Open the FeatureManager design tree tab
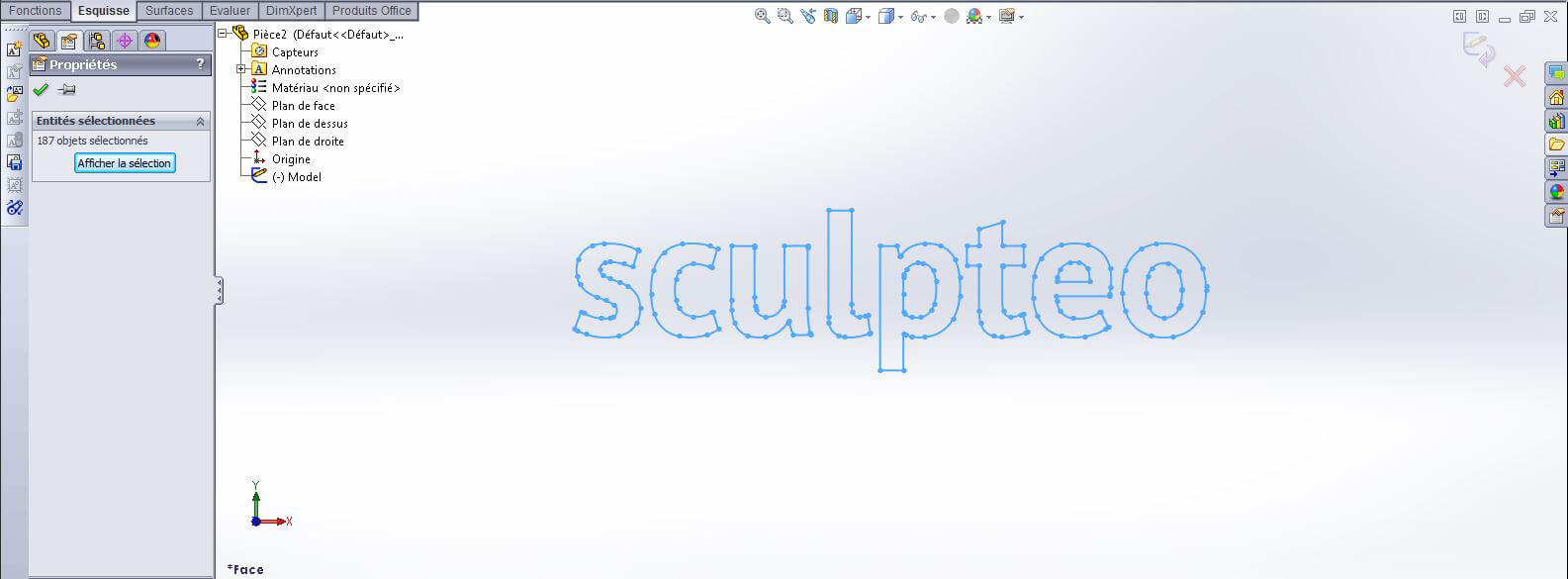 [42, 41]
